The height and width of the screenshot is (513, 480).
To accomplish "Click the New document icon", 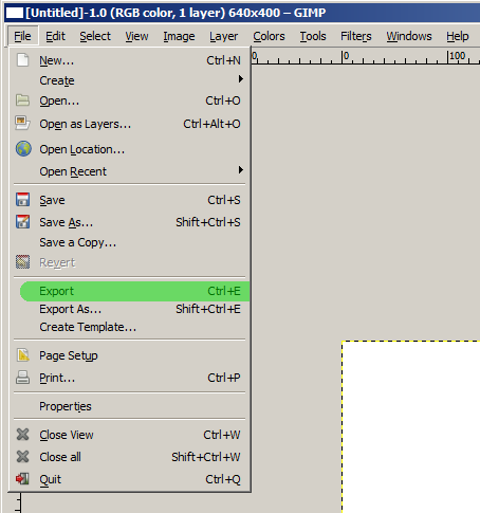I will click(x=23, y=60).
